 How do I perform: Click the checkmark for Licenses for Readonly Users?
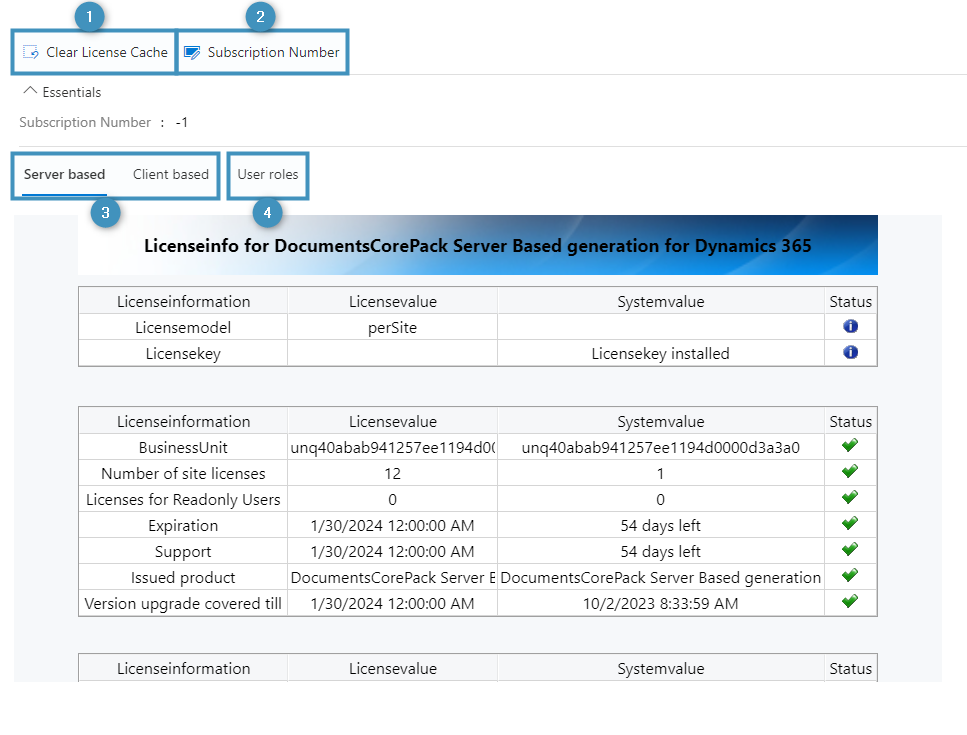(850, 497)
